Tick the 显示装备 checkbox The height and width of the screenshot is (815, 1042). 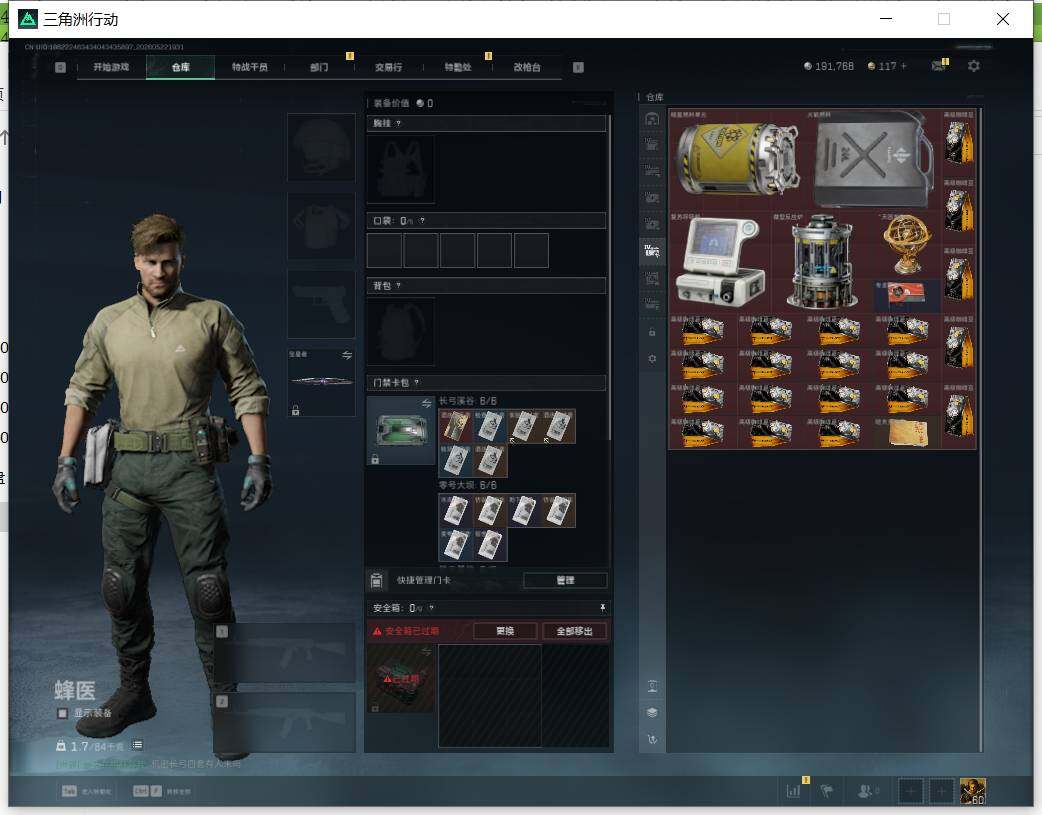click(x=62, y=713)
